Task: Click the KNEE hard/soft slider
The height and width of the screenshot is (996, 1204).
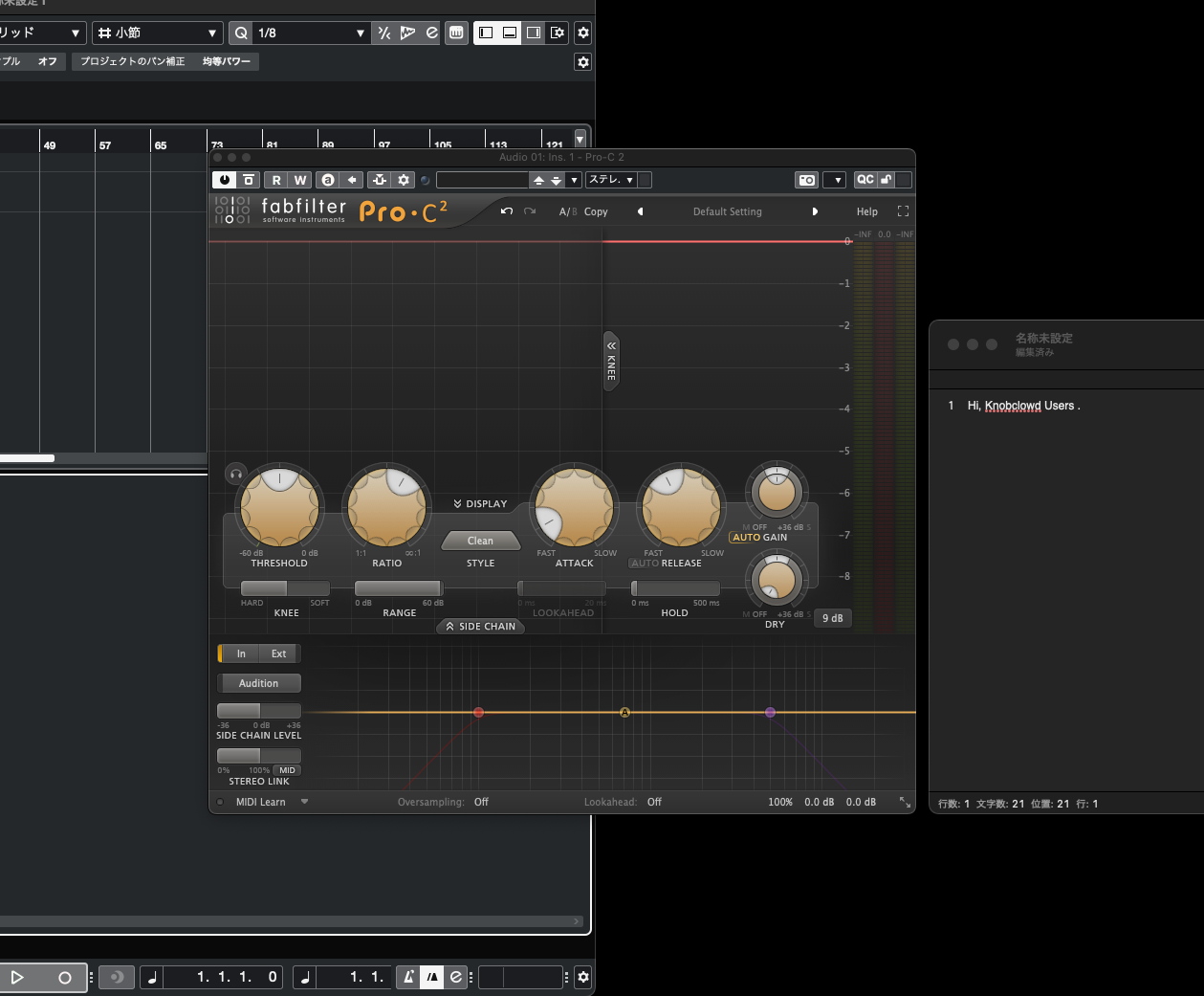Action: 285,588
